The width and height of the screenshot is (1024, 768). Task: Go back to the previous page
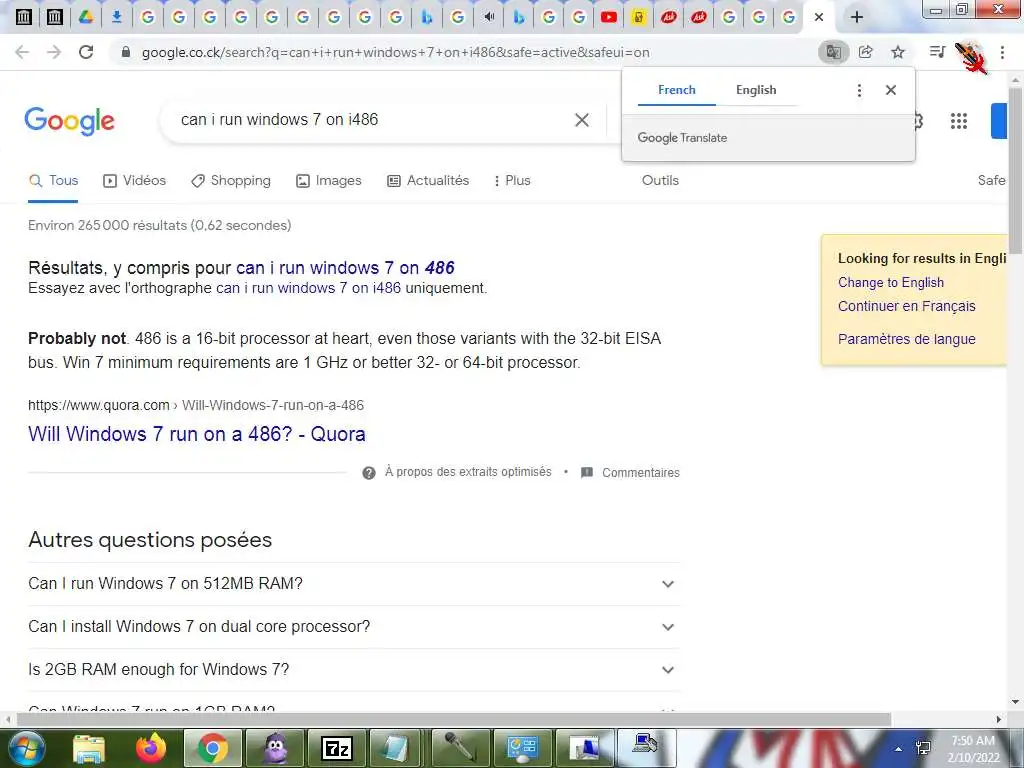pyautogui.click(x=22, y=52)
